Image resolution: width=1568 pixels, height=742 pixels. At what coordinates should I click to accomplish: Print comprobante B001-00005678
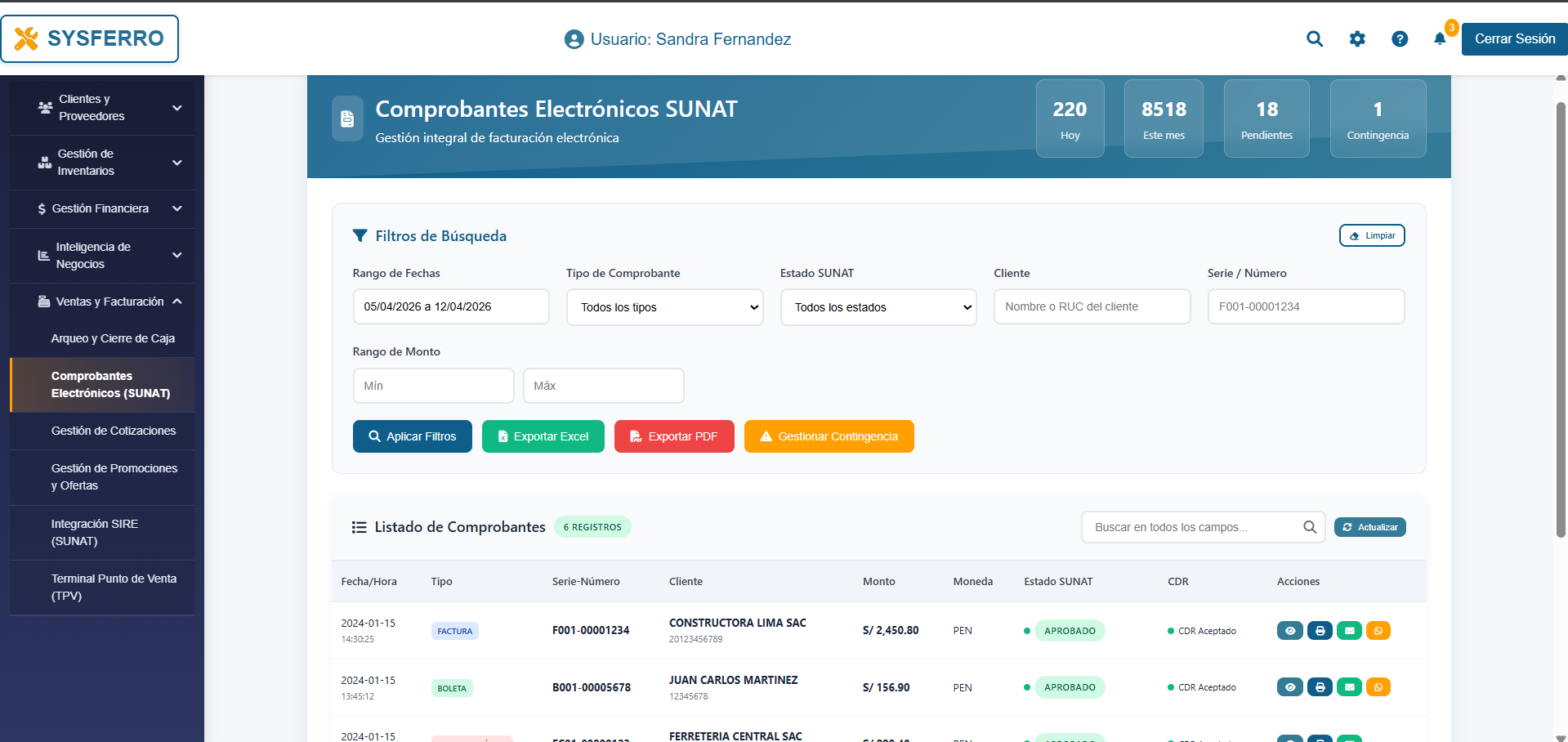click(1320, 687)
